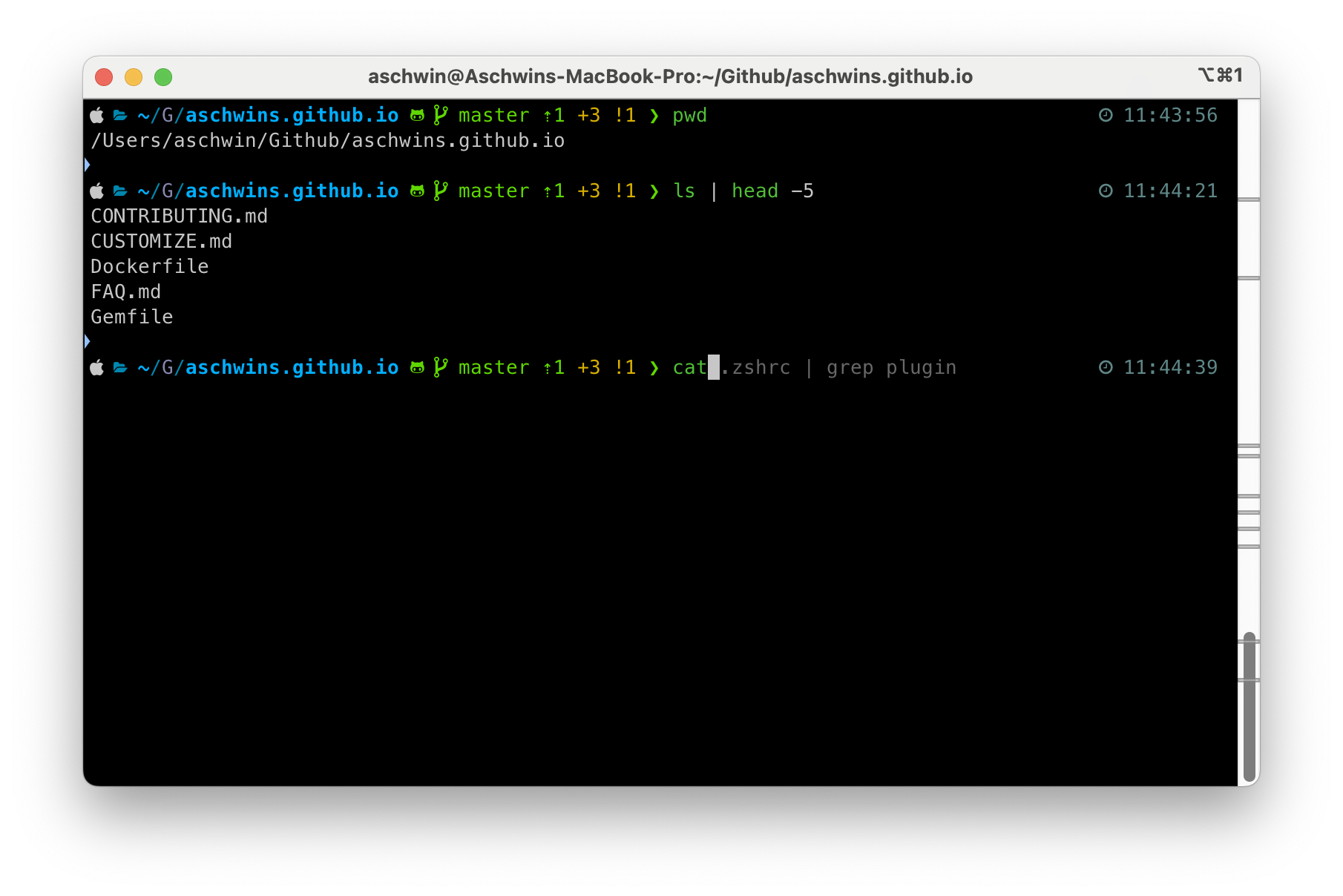Viewport: 1343px width, 896px height.
Task: Click the ls command text
Action: (x=684, y=191)
